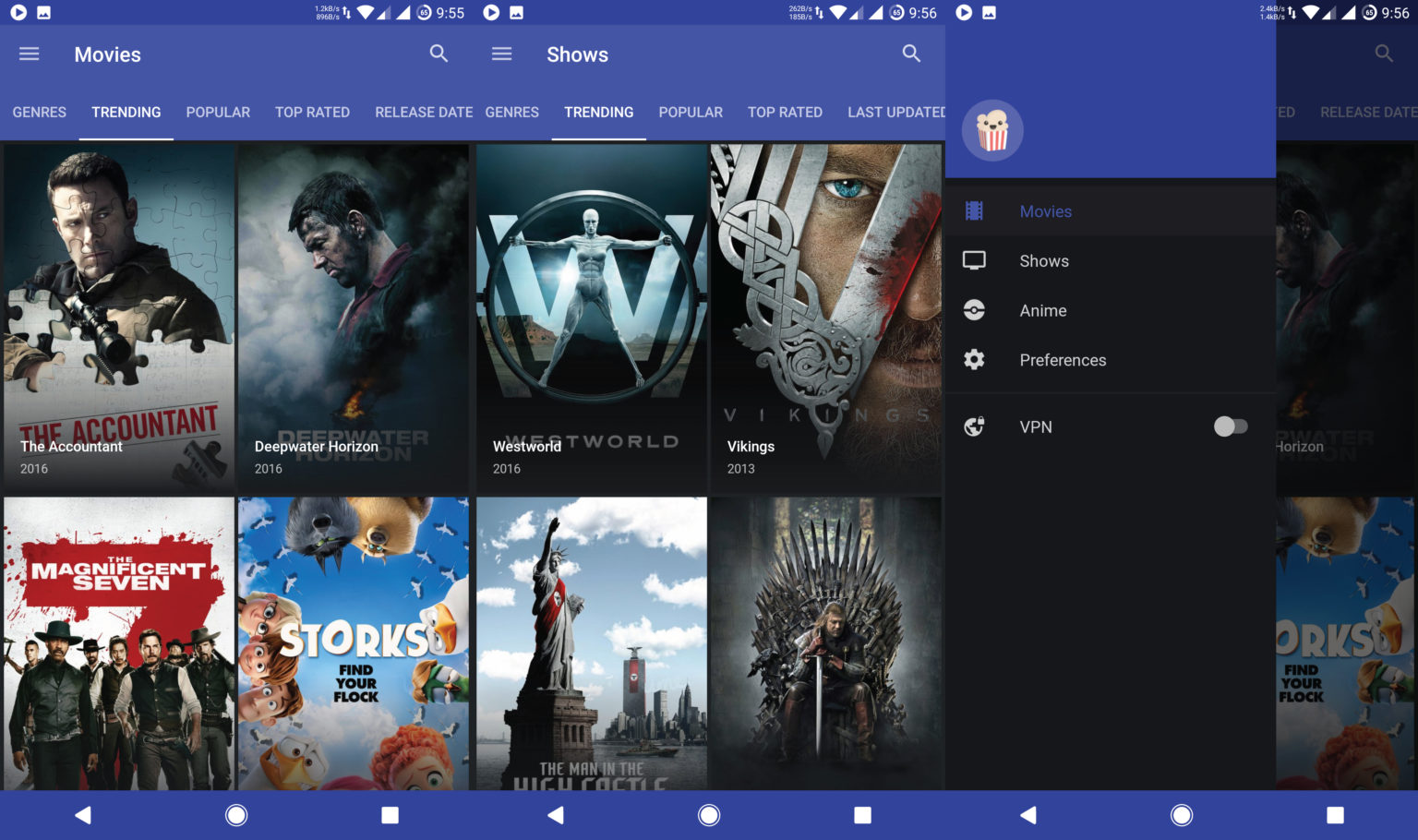Open the Last Updated tab
The image size is (1418, 840).
click(x=894, y=112)
